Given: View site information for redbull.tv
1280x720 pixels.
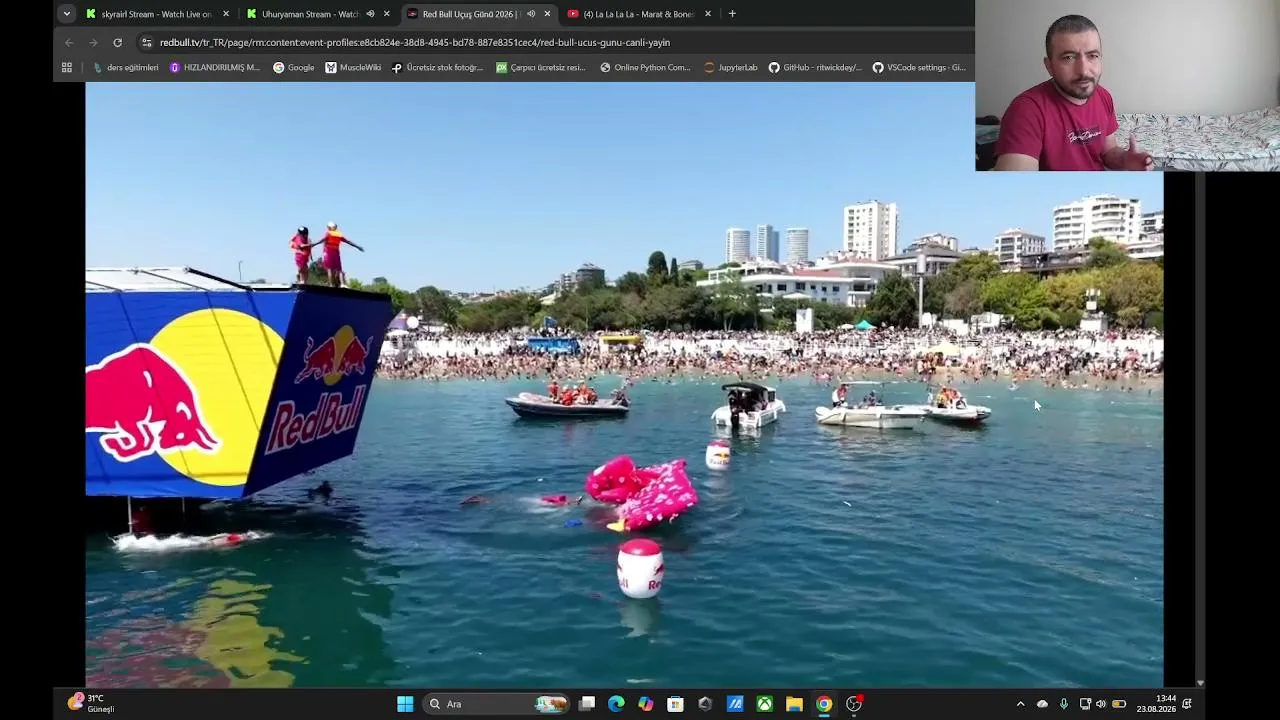Looking at the screenshot, I should tap(147, 43).
